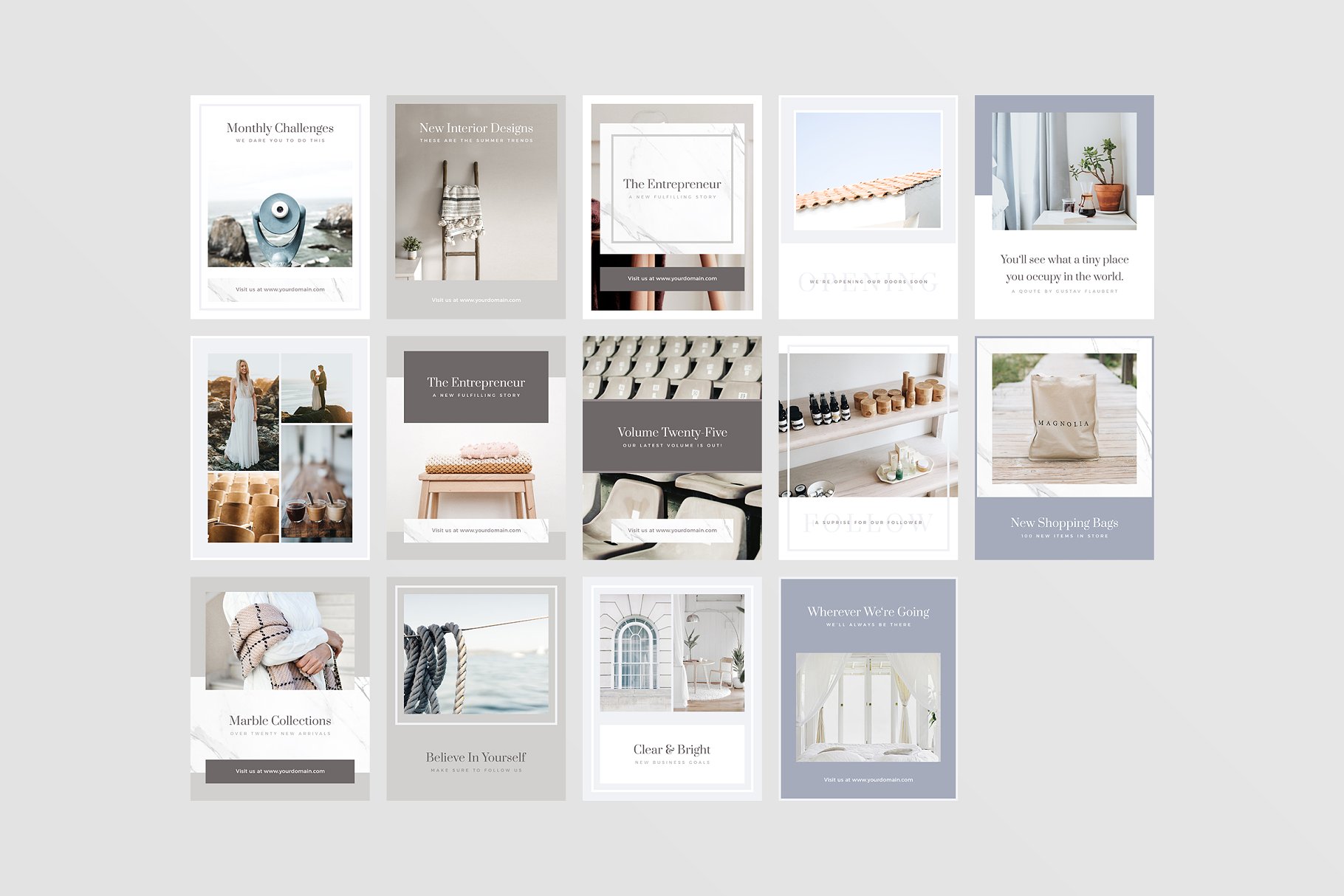This screenshot has height=896, width=1344.
Task: Open the roof tile Opening card photo
Action: tap(868, 170)
